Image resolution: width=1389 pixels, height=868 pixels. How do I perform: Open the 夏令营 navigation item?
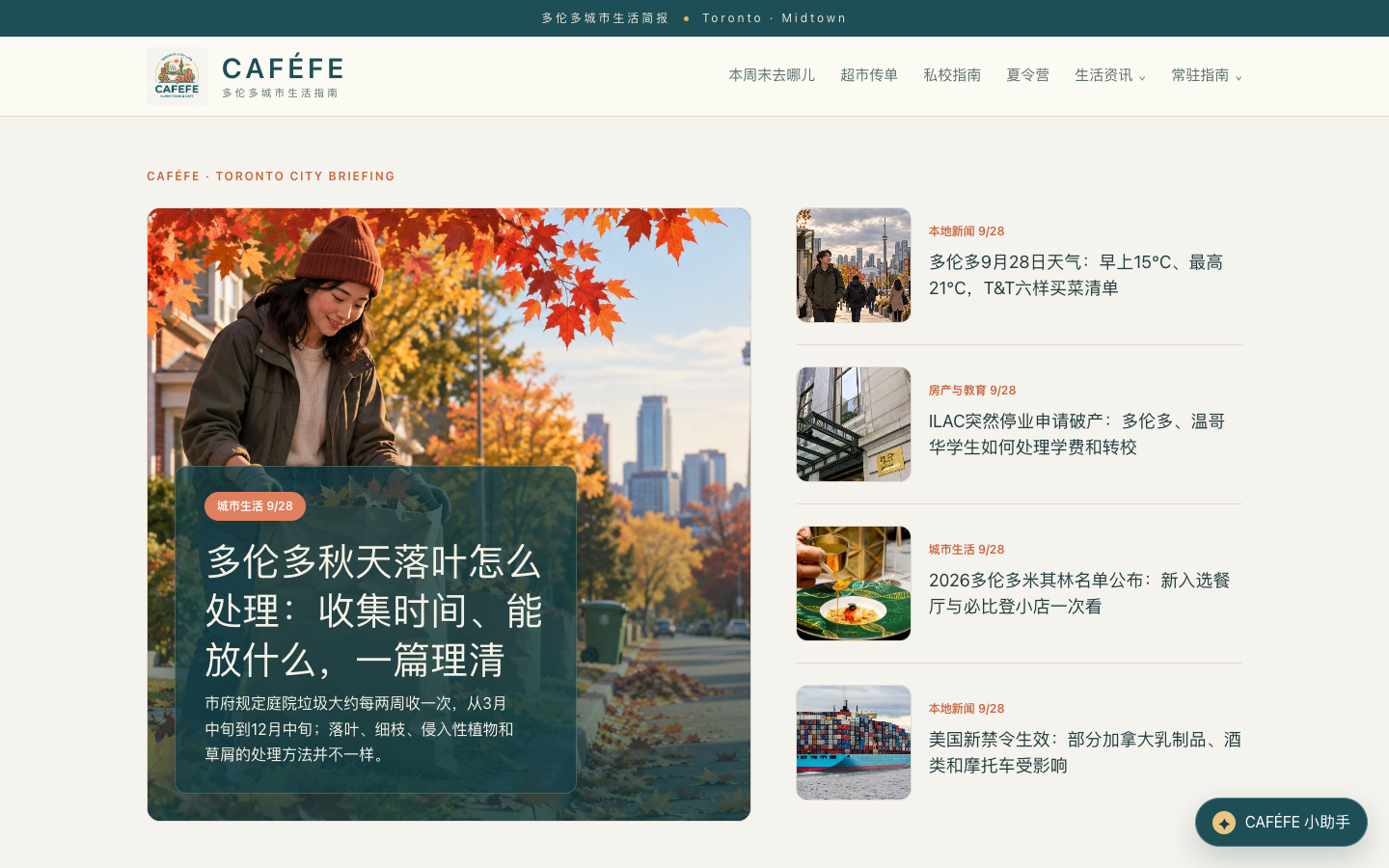[1027, 75]
